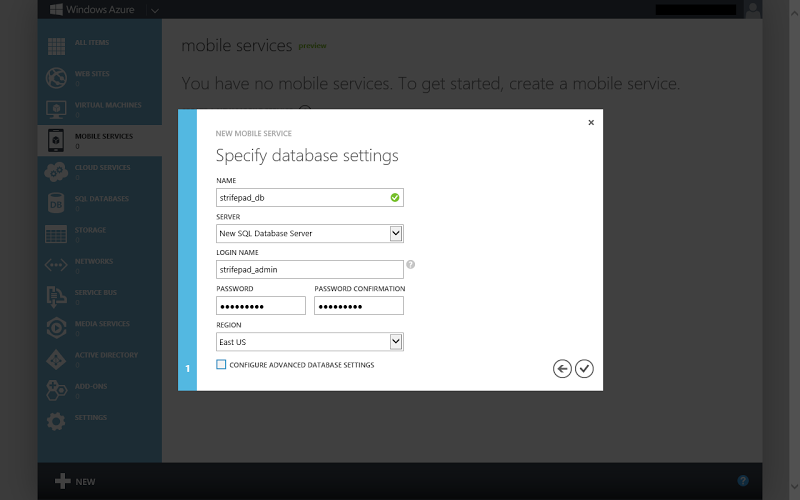This screenshot has width=800, height=500.
Task: Click the green preview label
Action: coord(312,45)
